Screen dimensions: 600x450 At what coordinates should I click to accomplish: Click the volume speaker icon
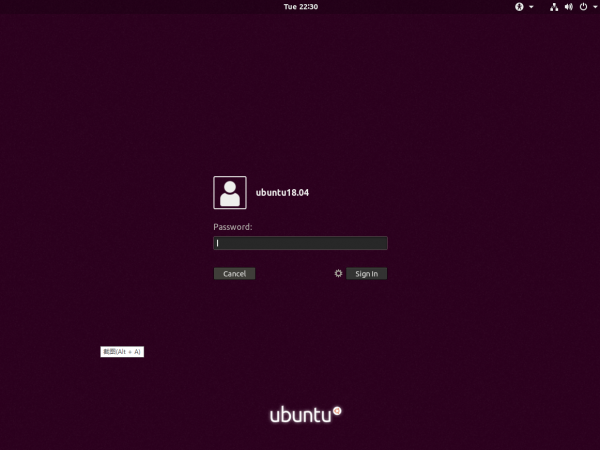pyautogui.click(x=569, y=7)
